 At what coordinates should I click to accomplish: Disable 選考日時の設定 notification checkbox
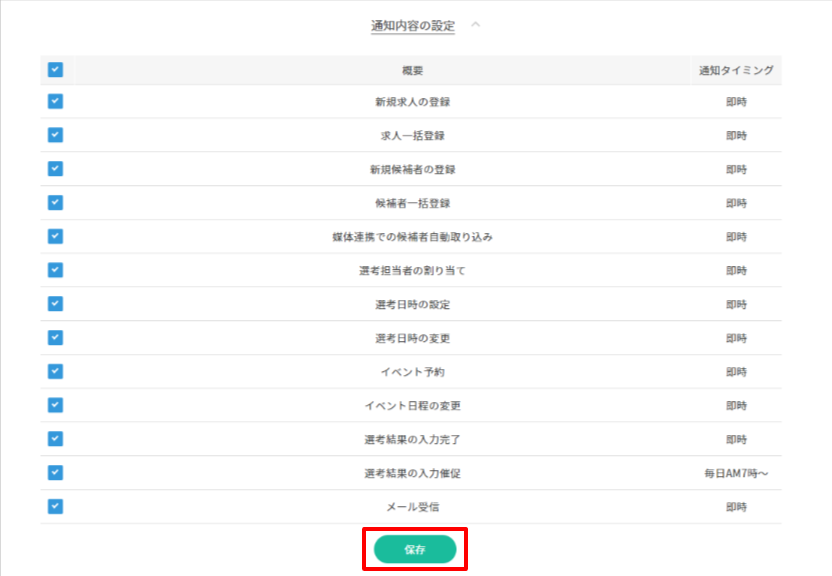pos(55,303)
